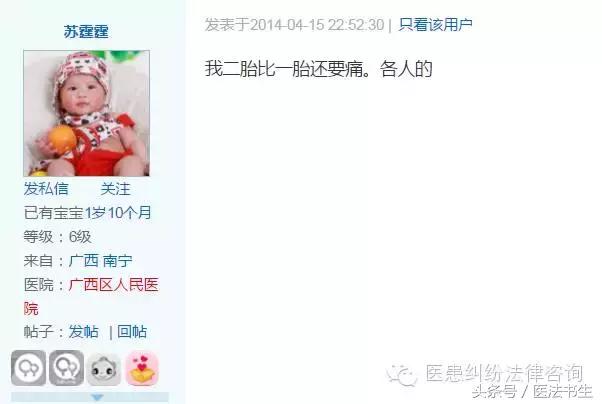
Task: Open username 苏霆霆 profile link
Action: 86,32
